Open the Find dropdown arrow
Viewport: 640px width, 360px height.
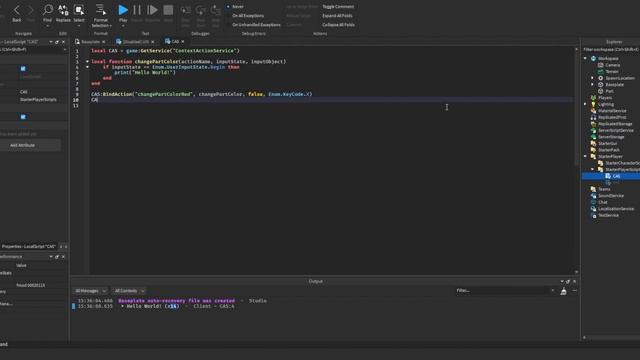(48, 26)
